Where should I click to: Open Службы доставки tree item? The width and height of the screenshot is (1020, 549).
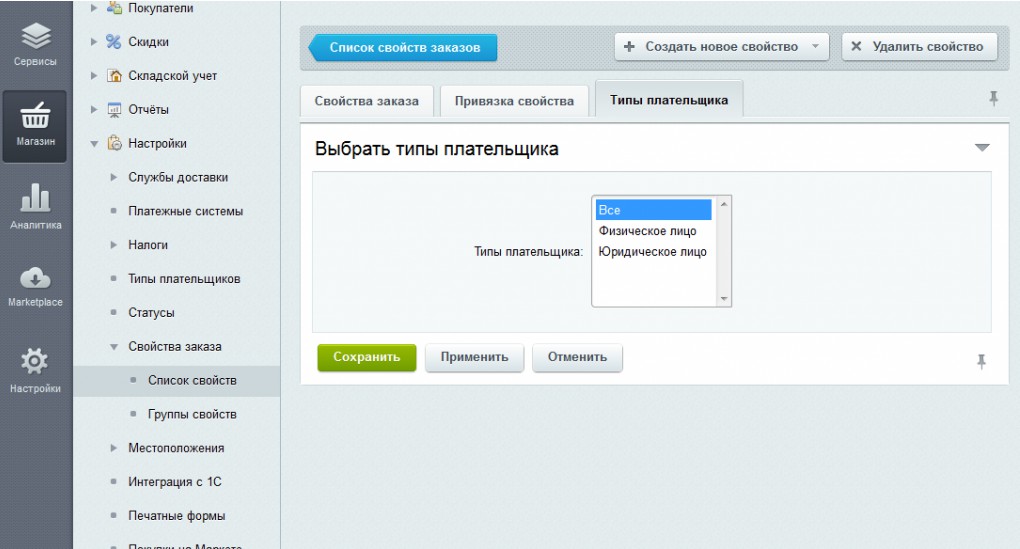click(178, 177)
